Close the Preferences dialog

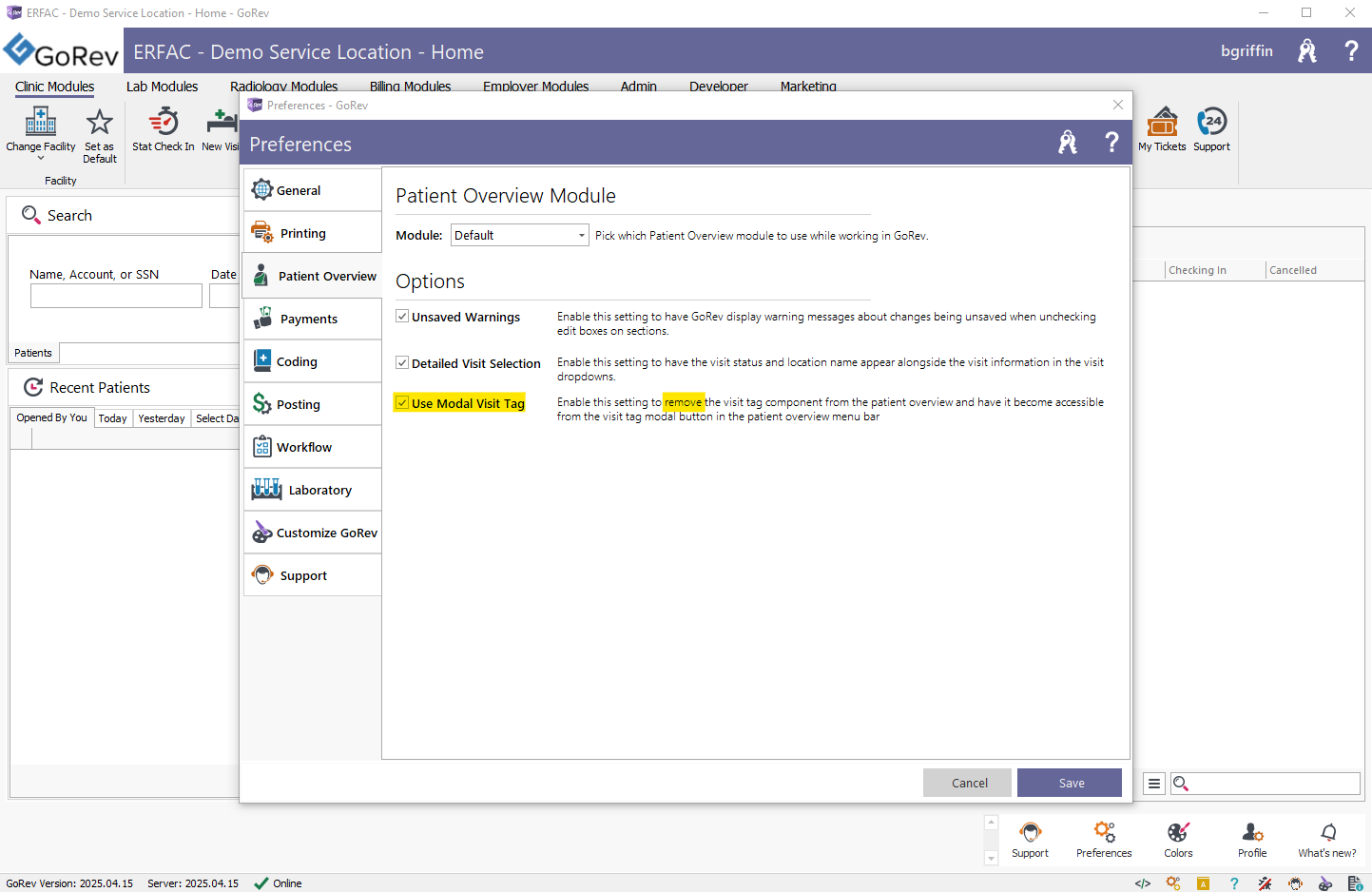click(1118, 105)
